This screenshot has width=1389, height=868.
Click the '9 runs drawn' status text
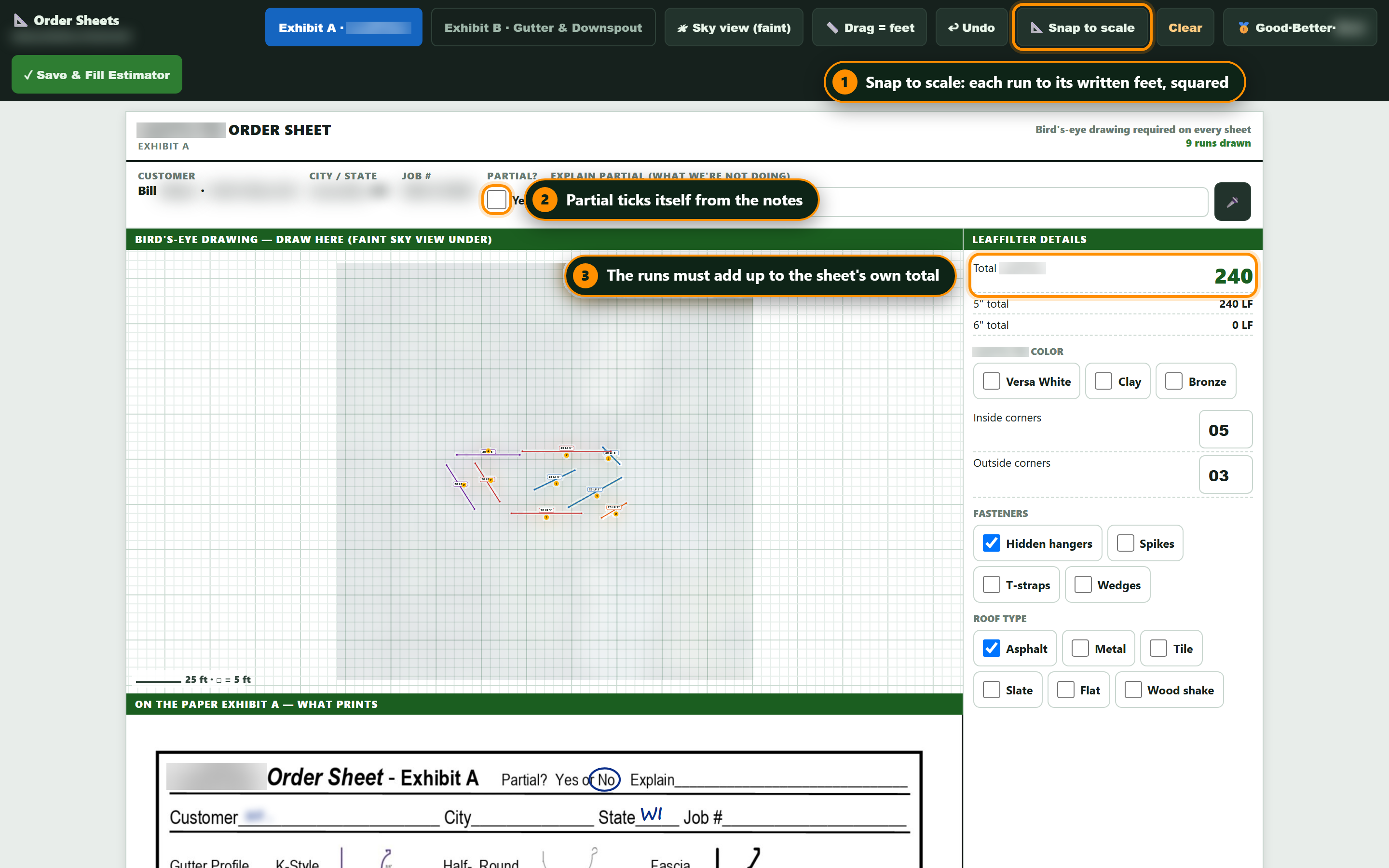point(1217,143)
